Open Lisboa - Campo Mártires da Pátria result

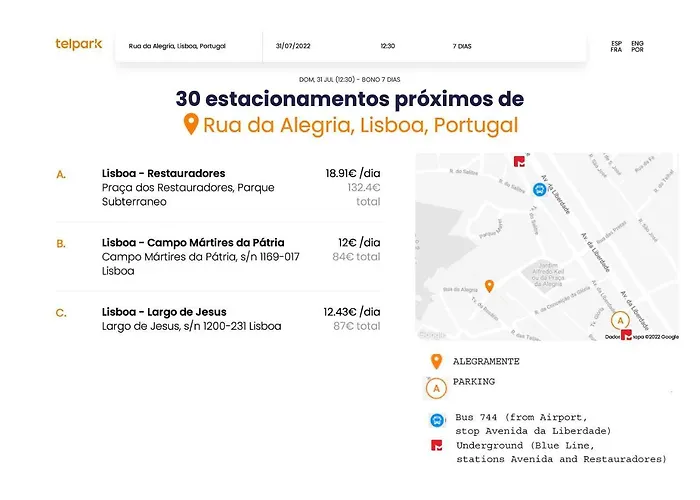[193, 242]
